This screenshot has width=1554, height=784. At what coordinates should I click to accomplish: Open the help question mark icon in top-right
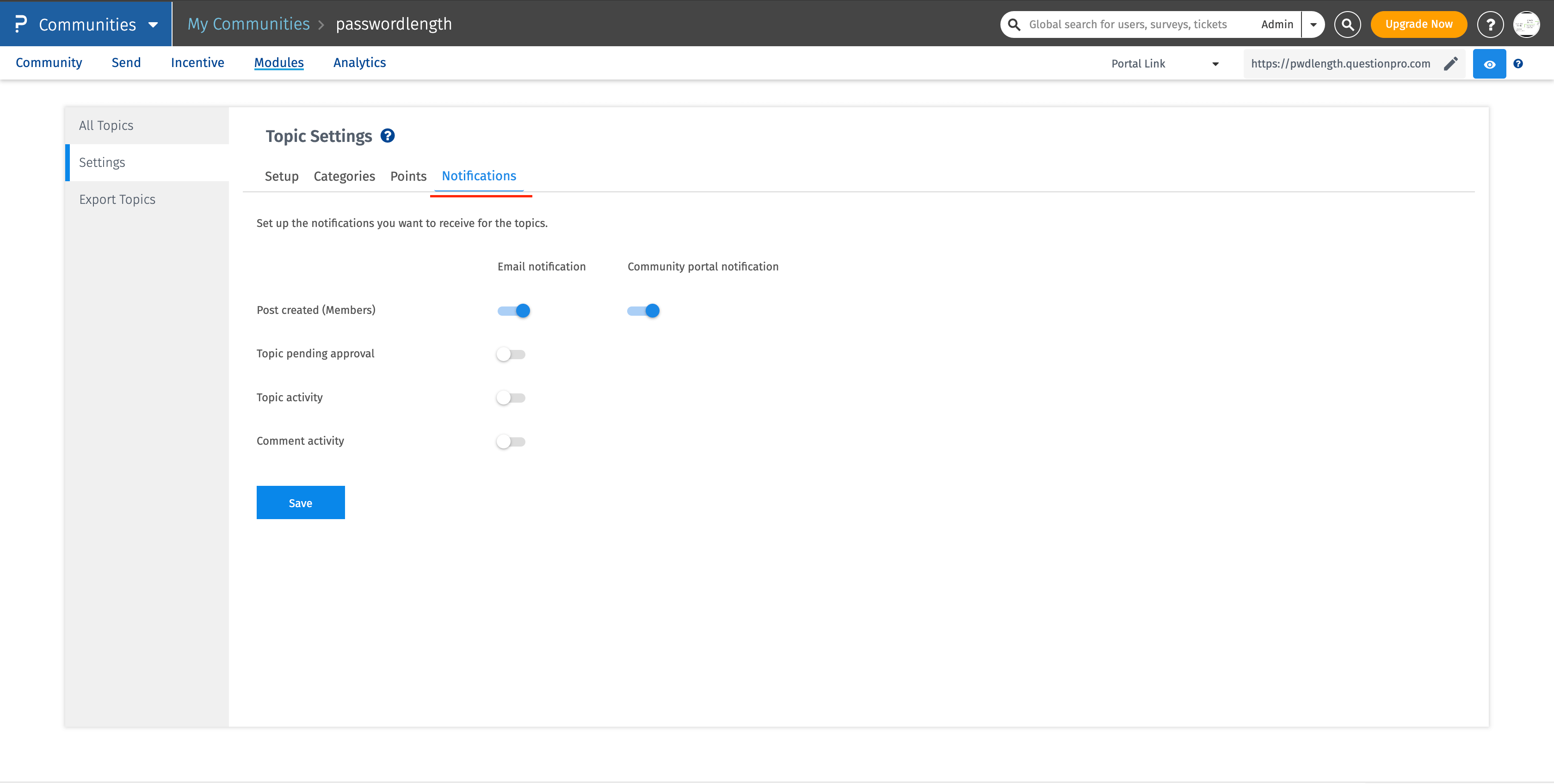(1490, 24)
